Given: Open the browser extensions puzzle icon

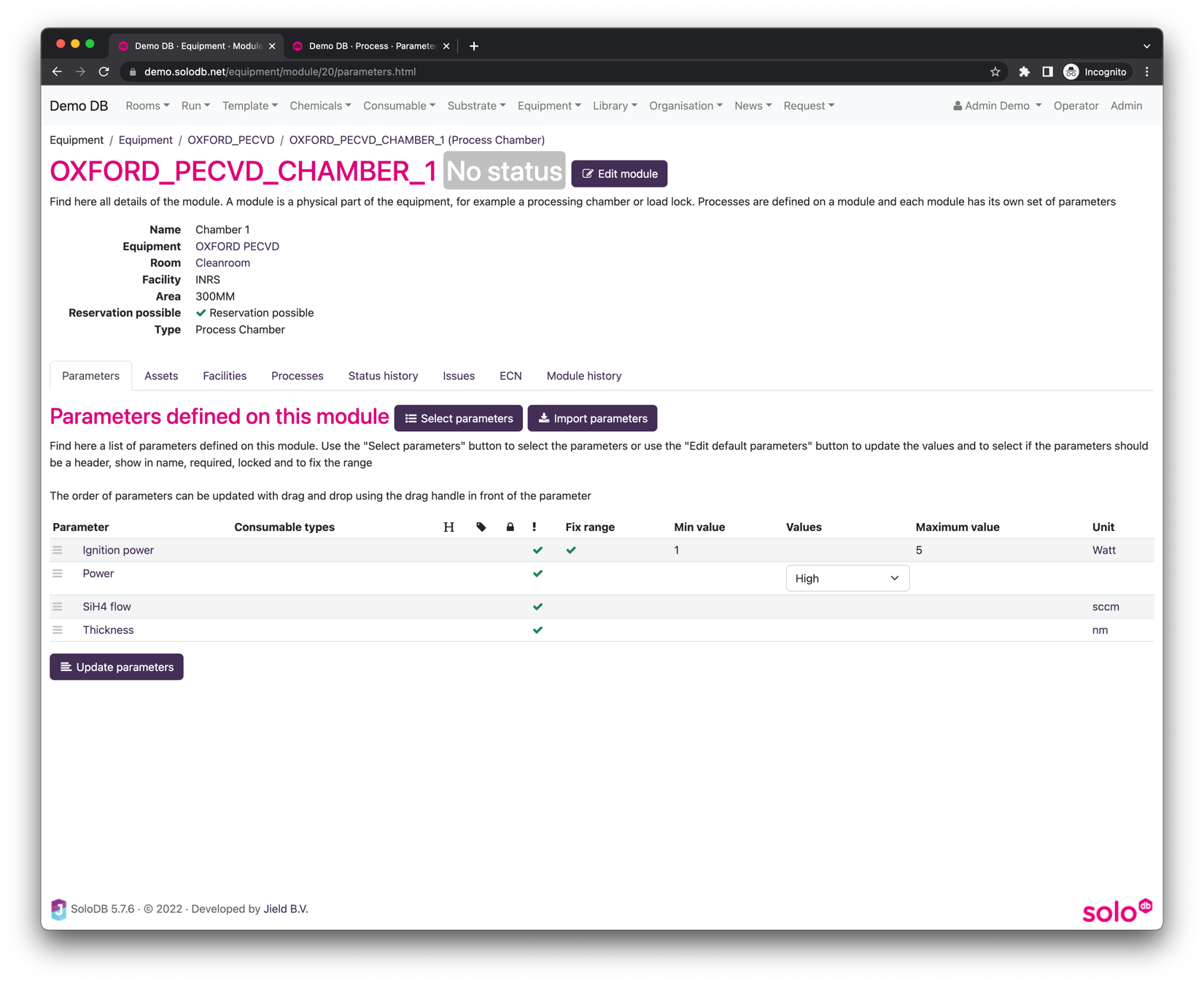Looking at the screenshot, I should pyautogui.click(x=1025, y=71).
